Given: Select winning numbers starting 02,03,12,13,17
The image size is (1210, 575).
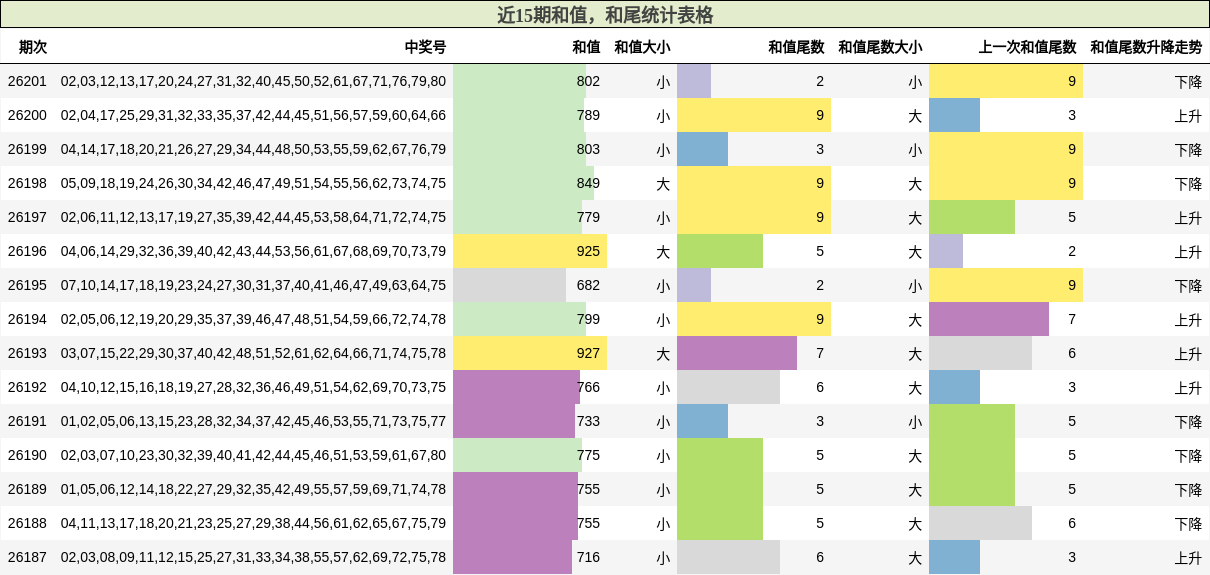Looking at the screenshot, I should 253,81.
